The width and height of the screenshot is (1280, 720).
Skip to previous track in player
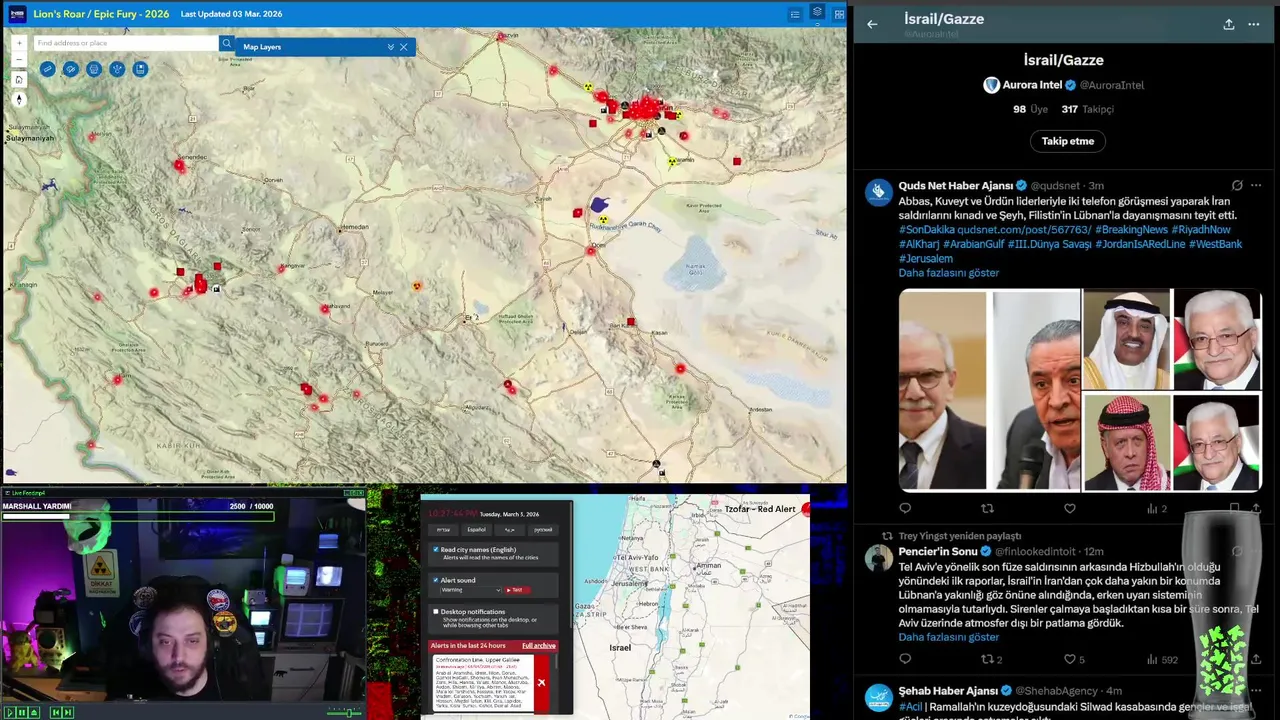pyautogui.click(x=56, y=712)
